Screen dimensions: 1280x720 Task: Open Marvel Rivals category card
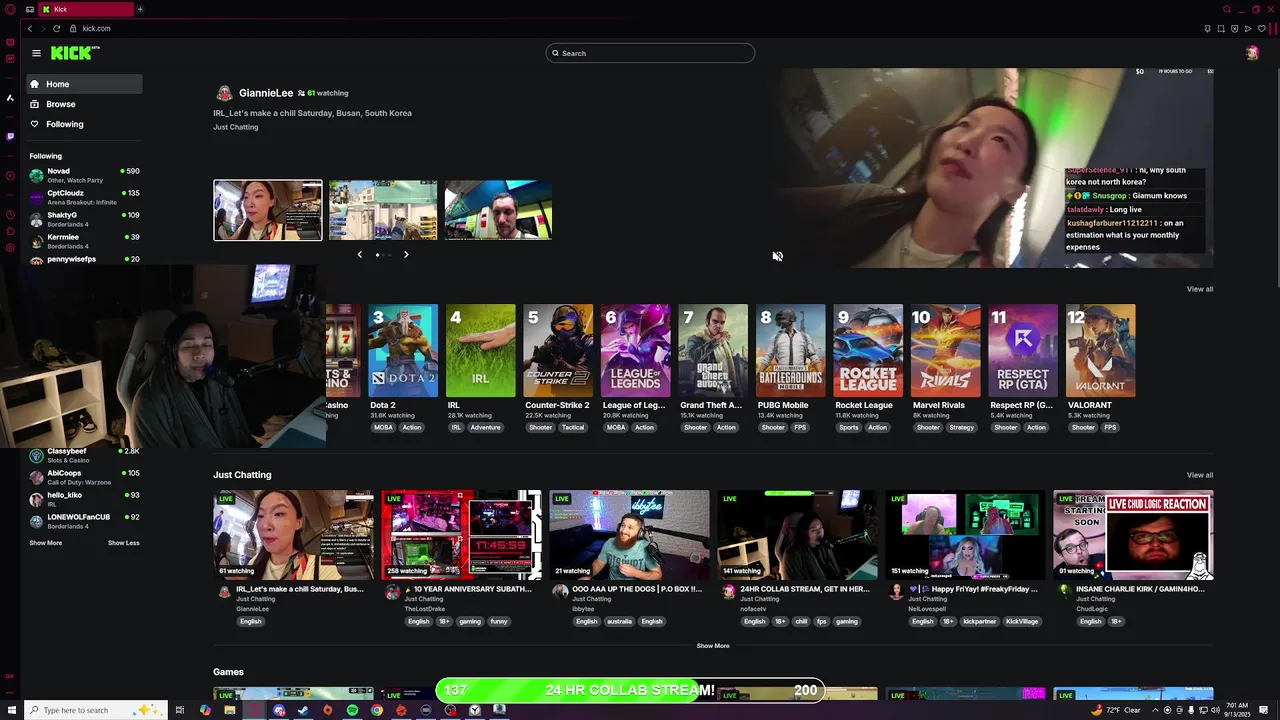pyautogui.click(x=946, y=351)
